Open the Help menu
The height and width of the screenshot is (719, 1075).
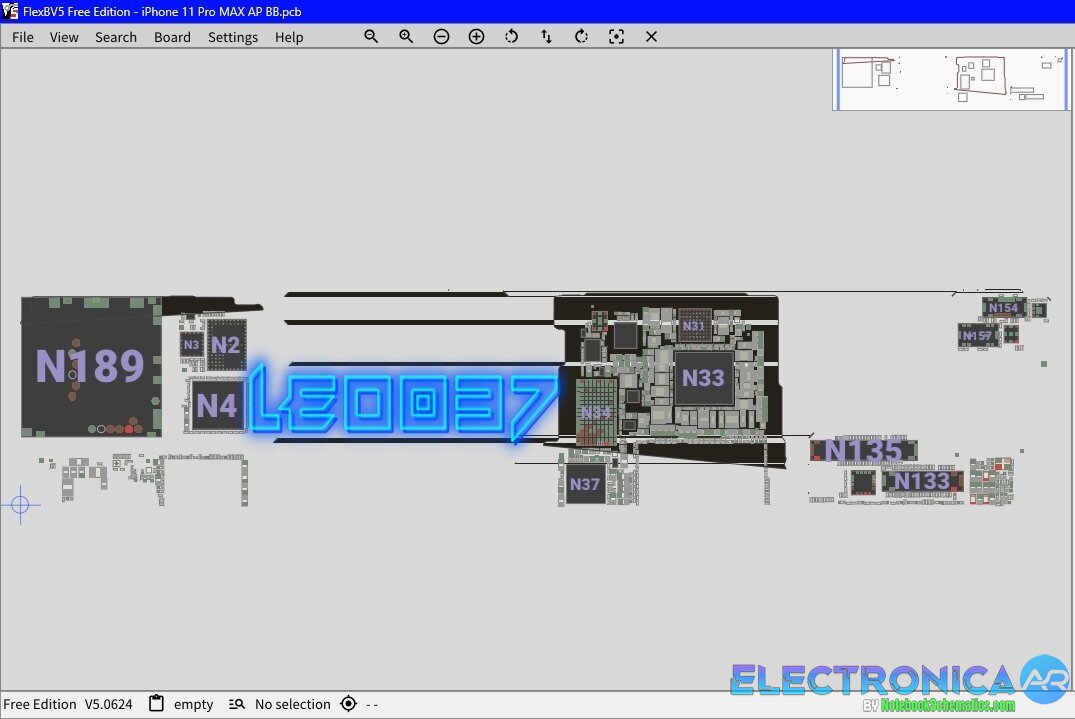[289, 37]
